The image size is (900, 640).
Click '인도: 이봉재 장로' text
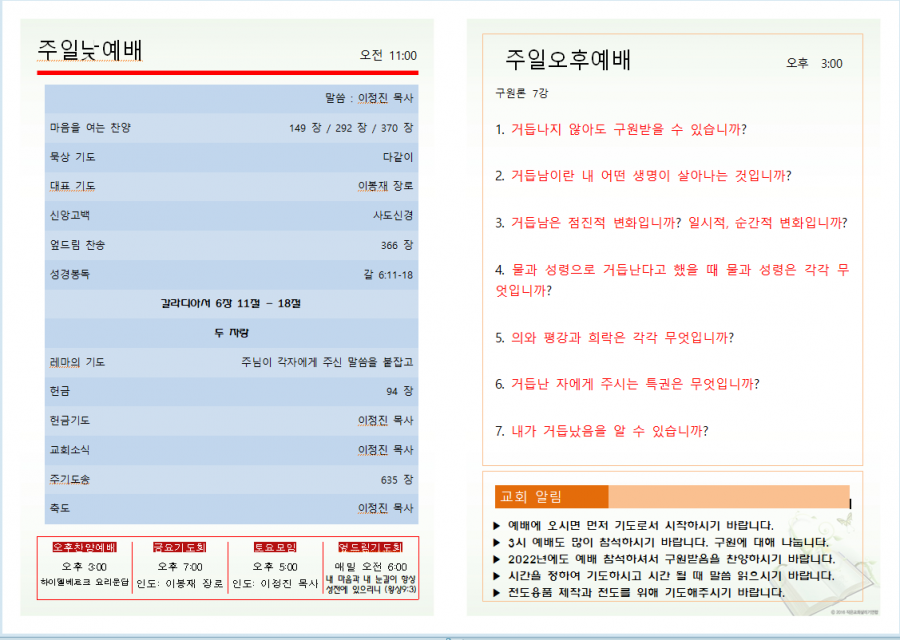(x=180, y=583)
